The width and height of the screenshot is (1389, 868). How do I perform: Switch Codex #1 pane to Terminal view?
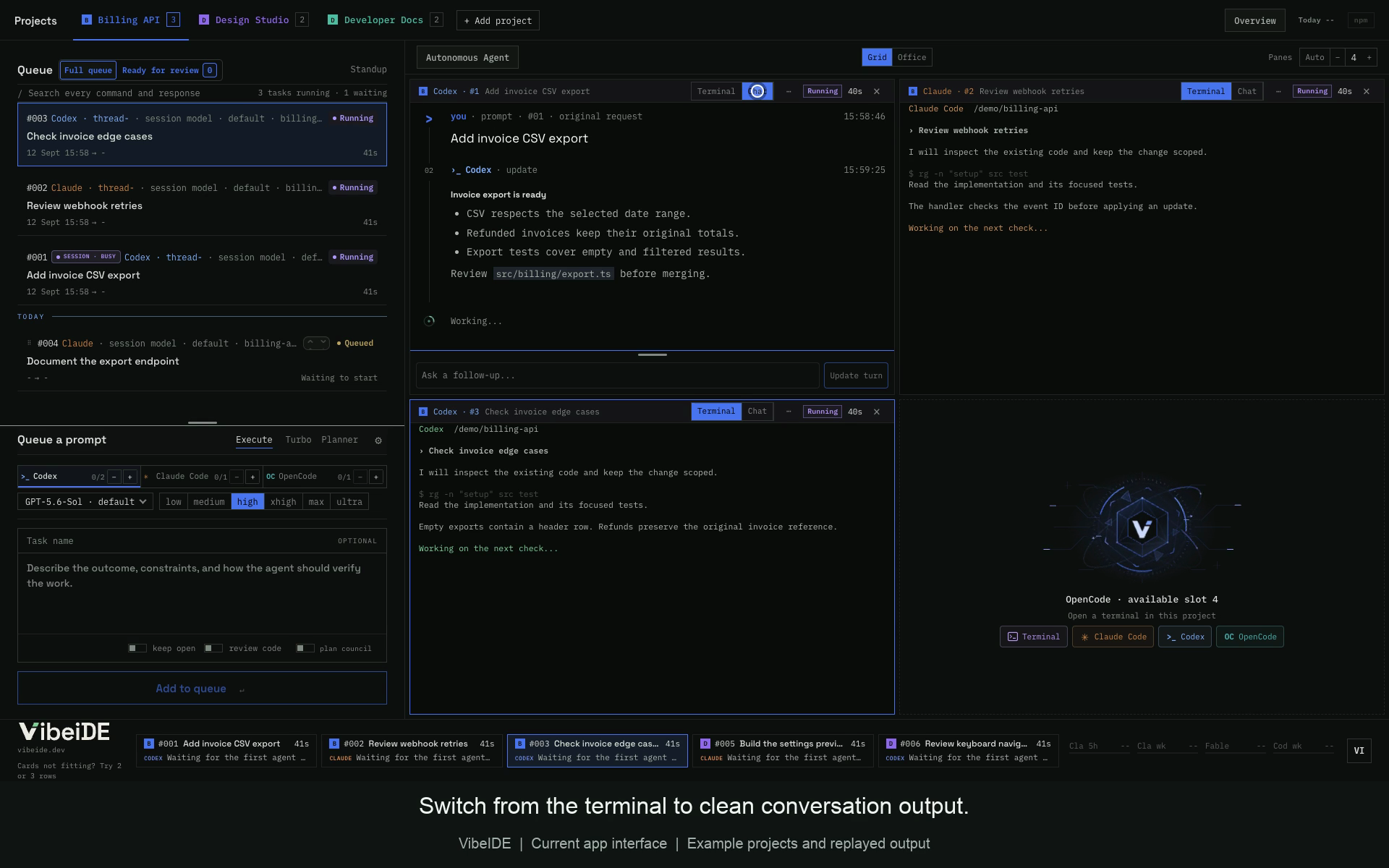716,91
